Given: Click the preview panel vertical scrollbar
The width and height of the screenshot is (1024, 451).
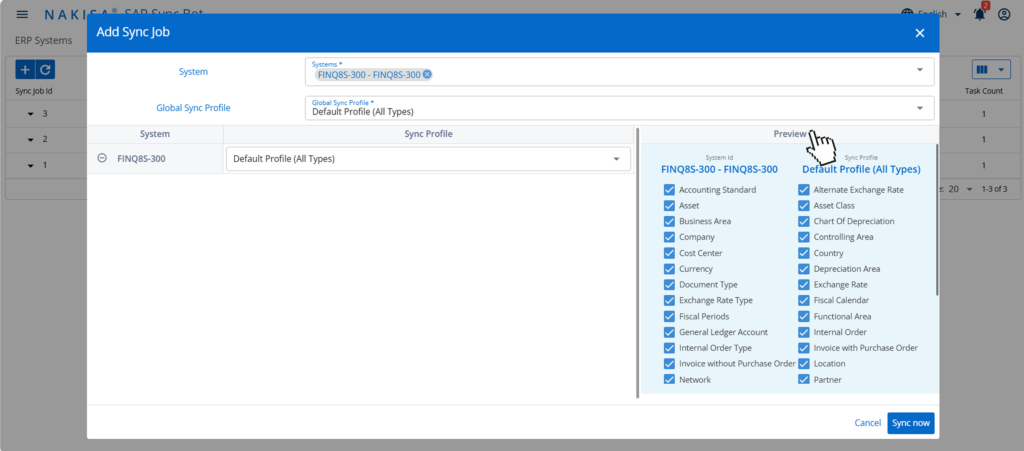Looking at the screenshot, I should click(x=937, y=220).
